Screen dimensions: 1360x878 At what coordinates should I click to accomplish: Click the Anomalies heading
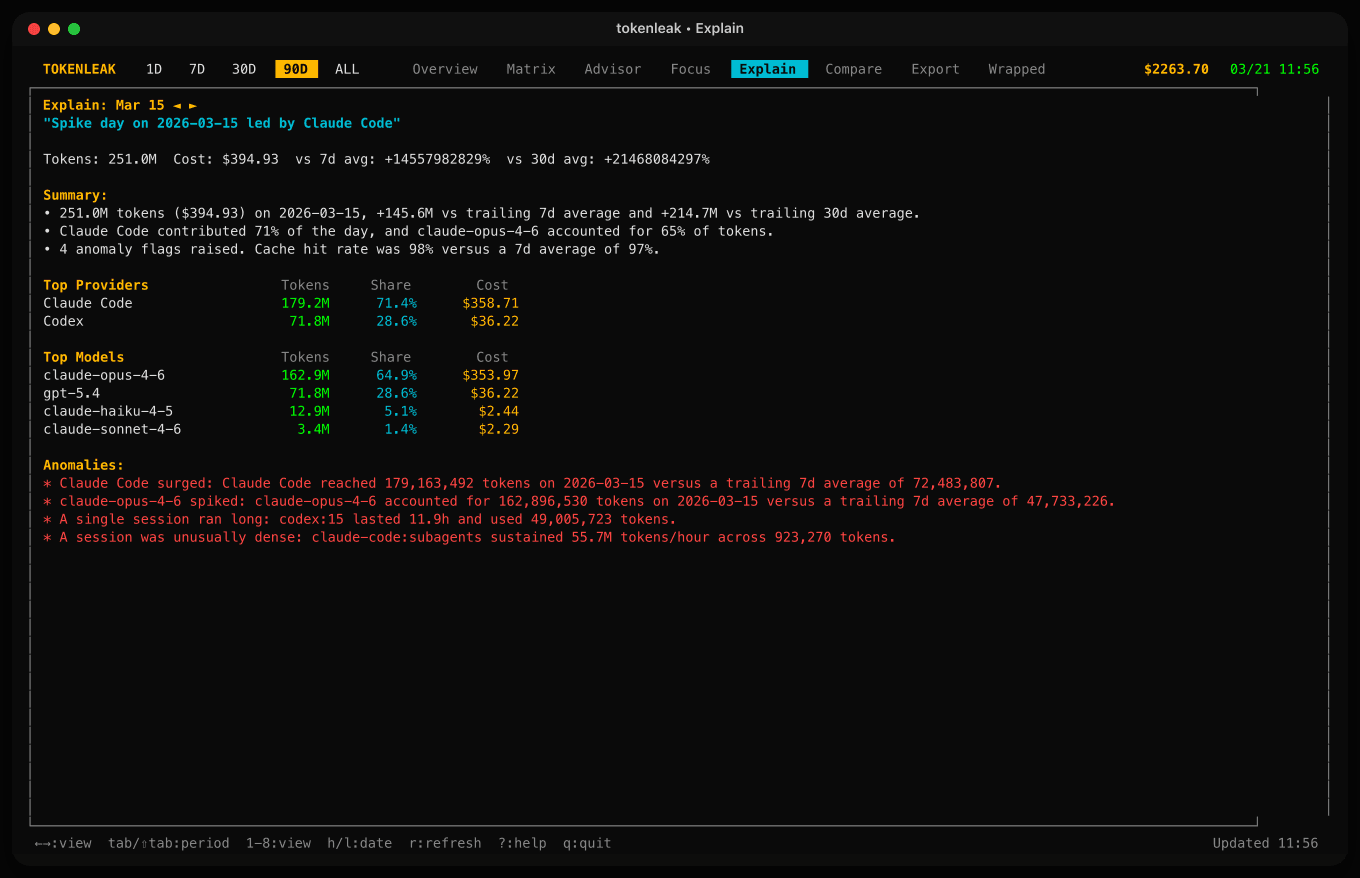pyautogui.click(x=83, y=465)
